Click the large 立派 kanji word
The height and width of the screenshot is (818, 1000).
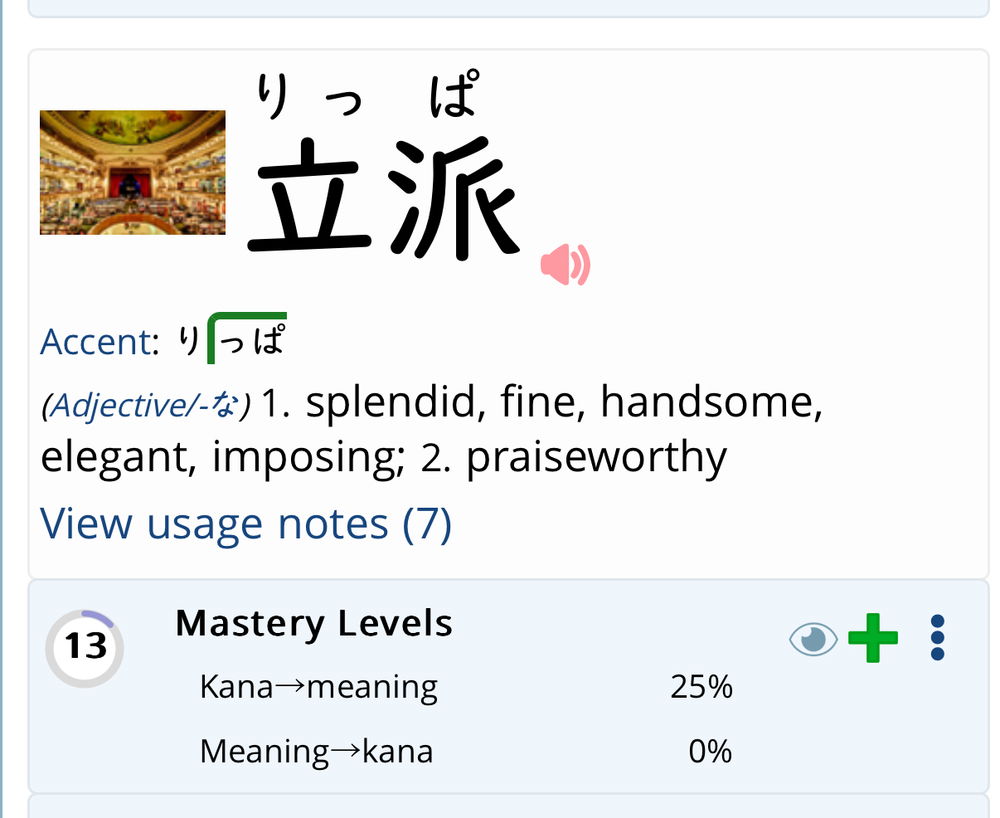[384, 198]
